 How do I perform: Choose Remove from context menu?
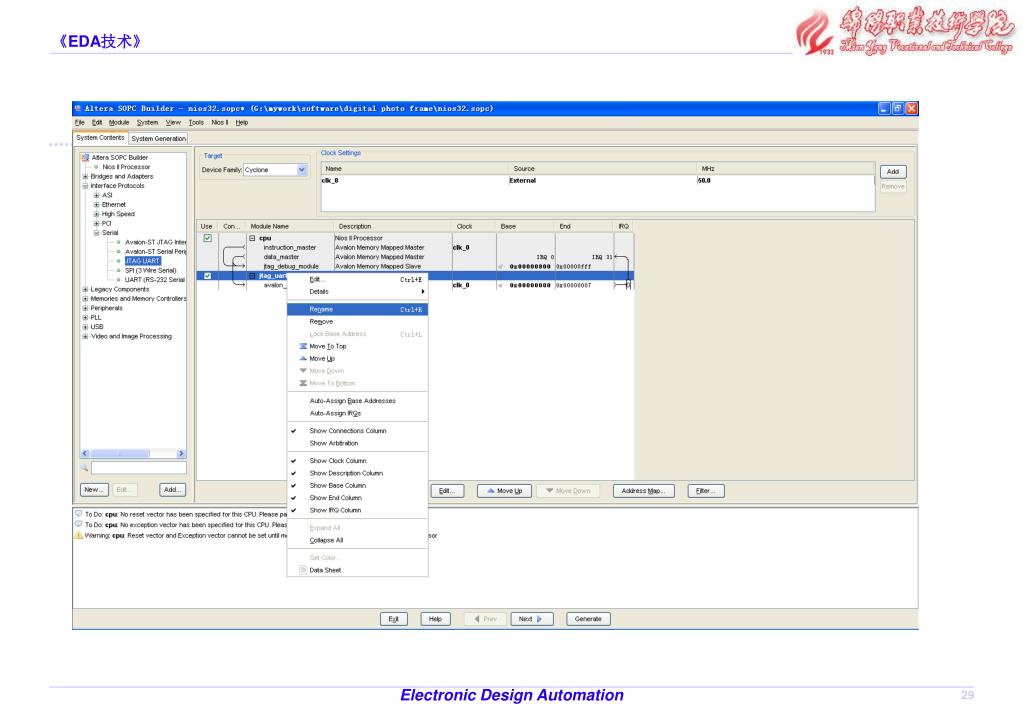(358, 322)
